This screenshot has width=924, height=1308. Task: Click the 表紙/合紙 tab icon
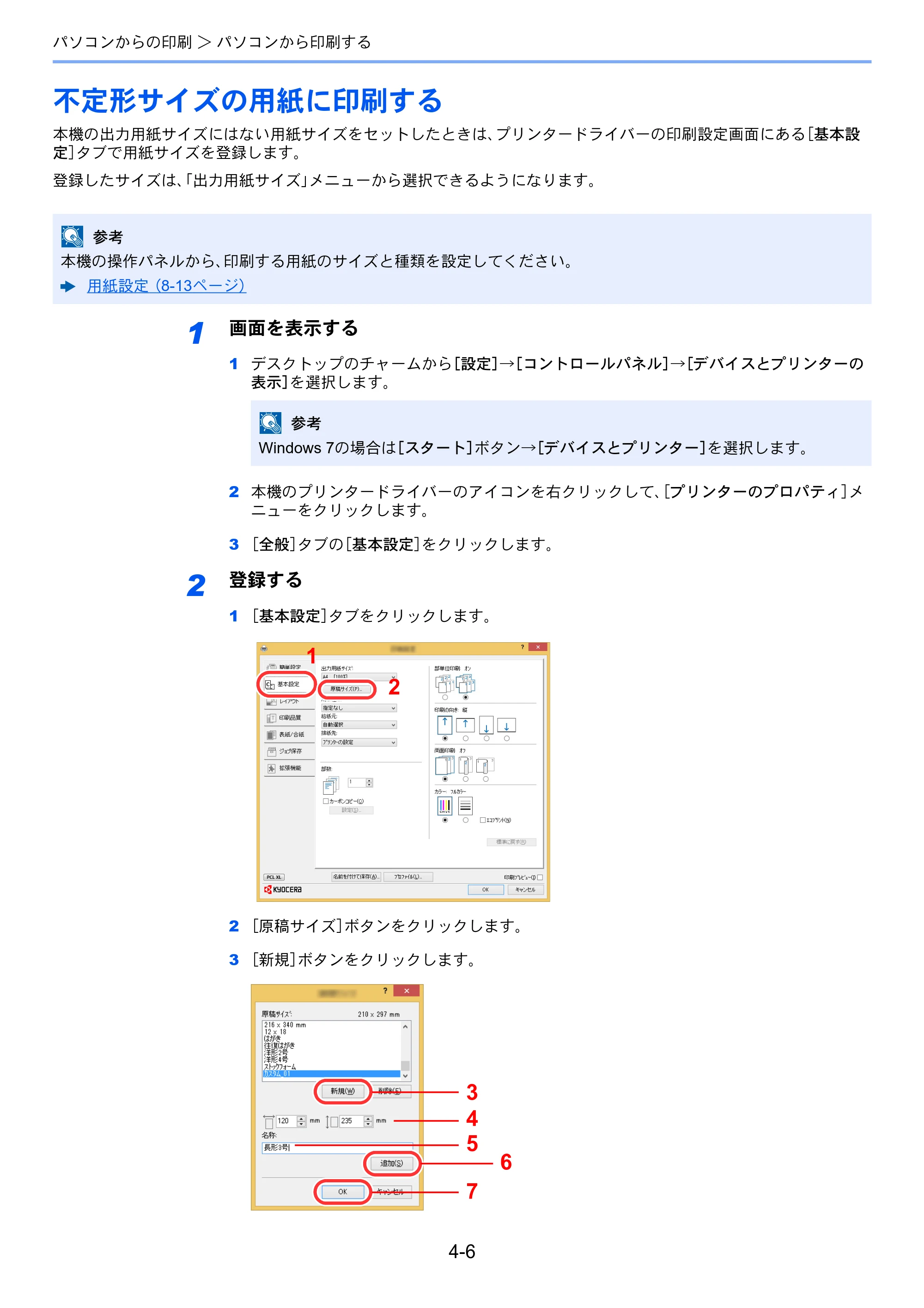click(x=272, y=735)
